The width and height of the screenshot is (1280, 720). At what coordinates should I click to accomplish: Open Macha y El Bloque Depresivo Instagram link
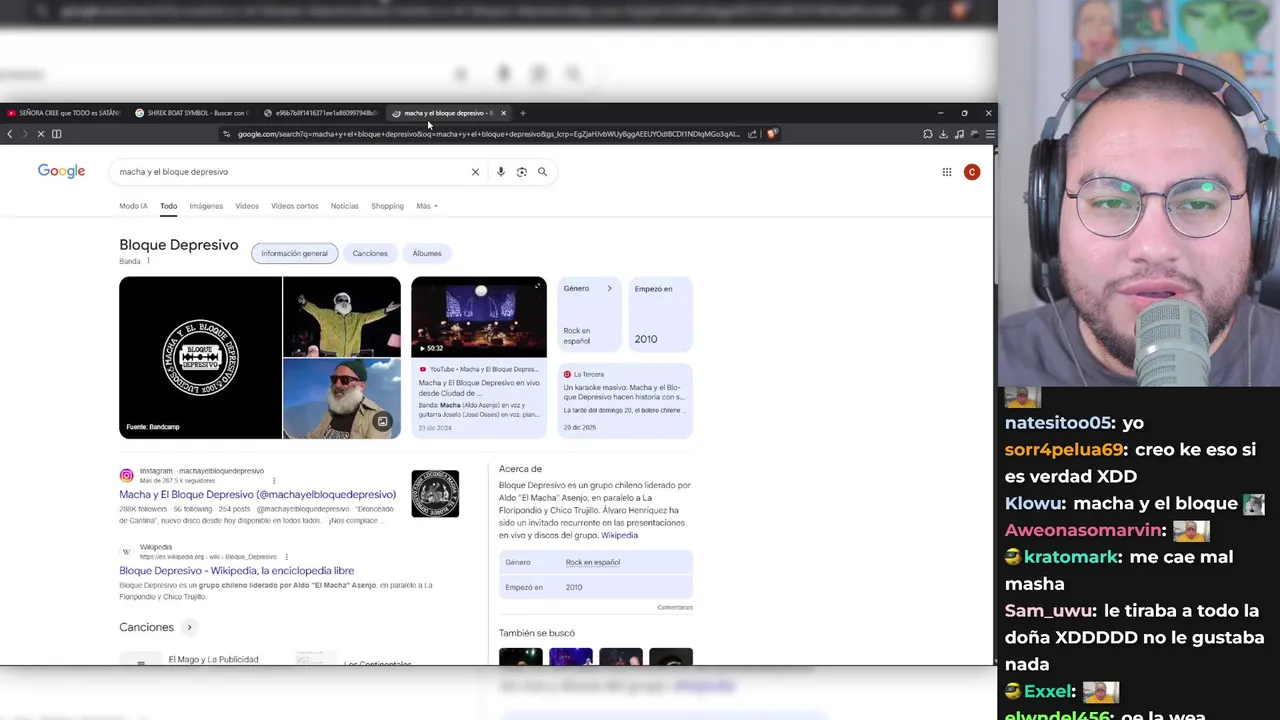(257, 494)
